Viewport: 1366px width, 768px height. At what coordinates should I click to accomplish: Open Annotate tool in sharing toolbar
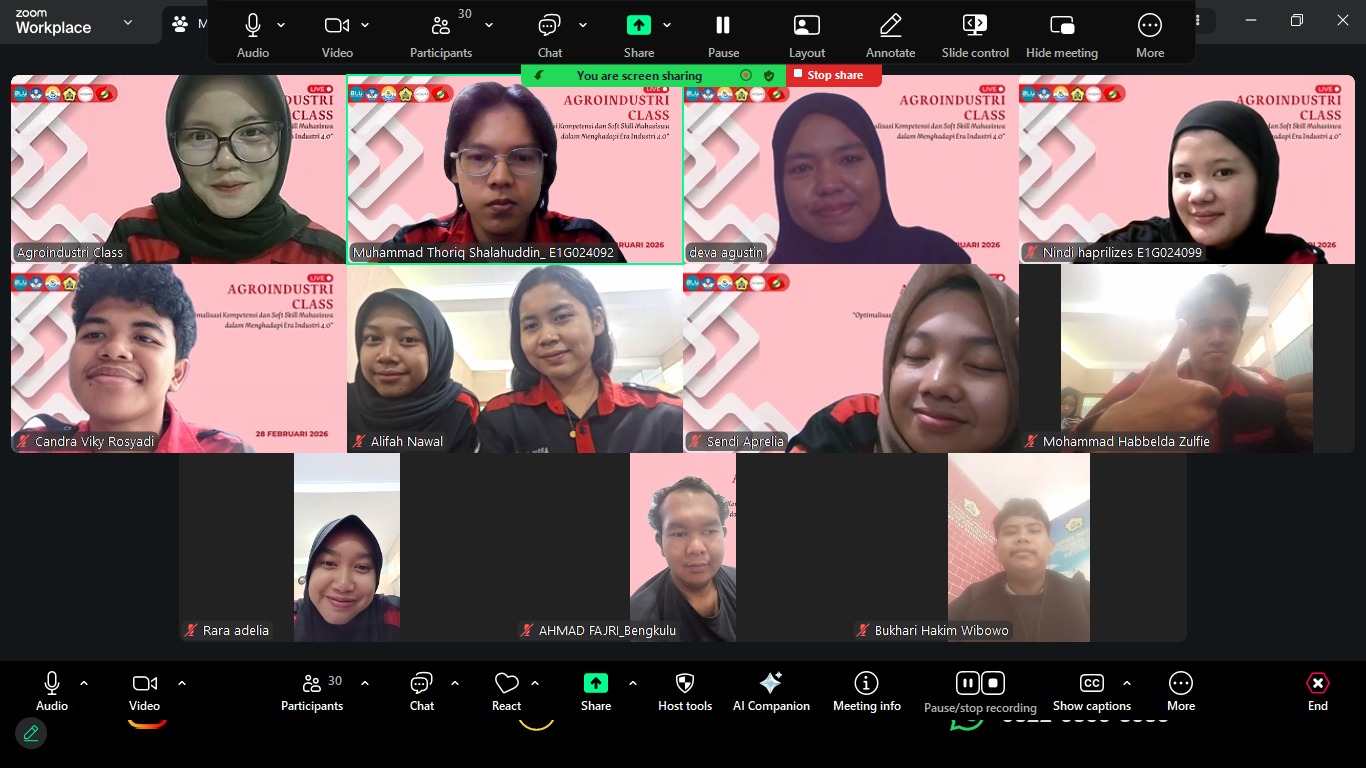890,35
